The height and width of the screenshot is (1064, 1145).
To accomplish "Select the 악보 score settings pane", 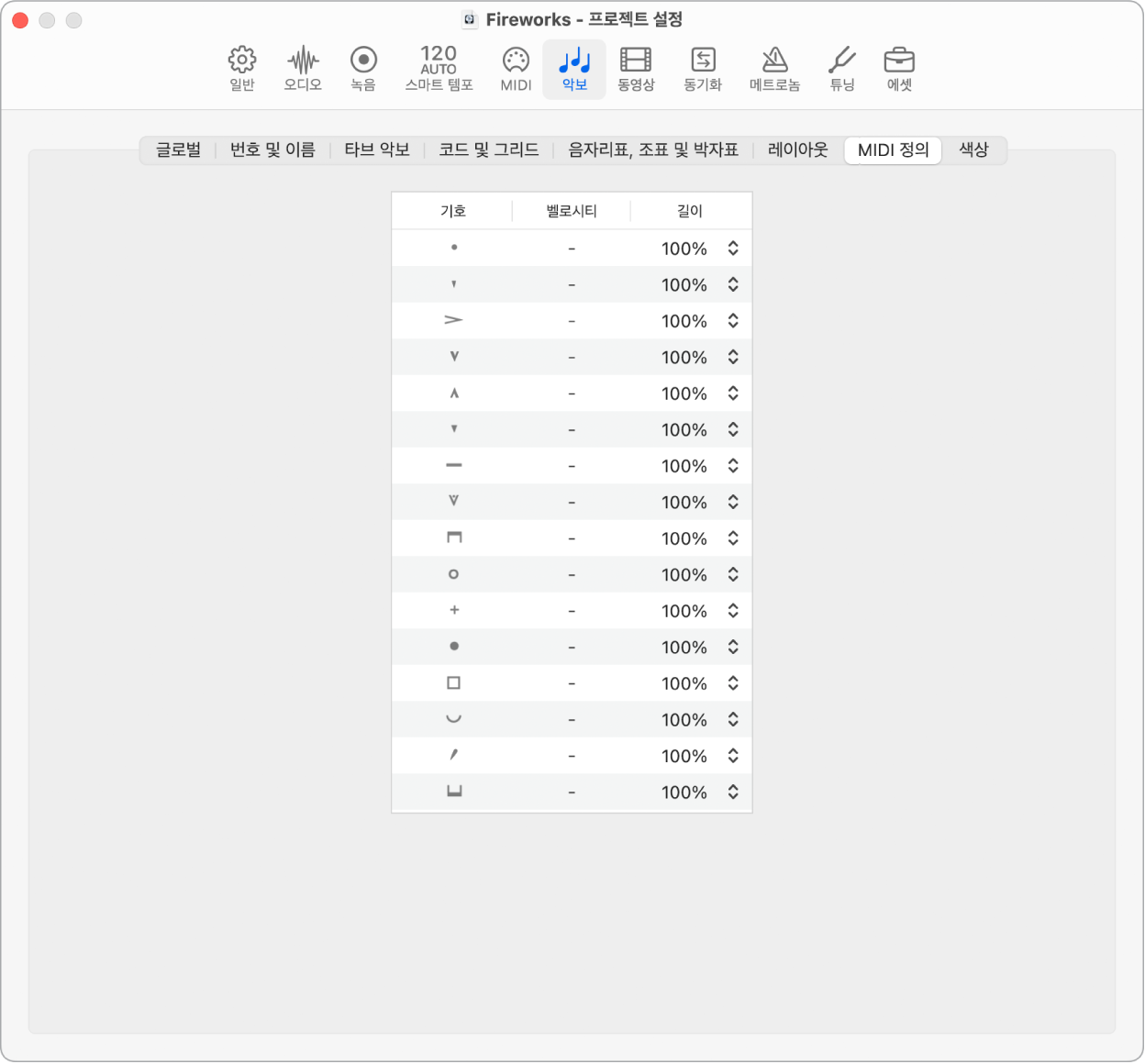I will tap(574, 69).
